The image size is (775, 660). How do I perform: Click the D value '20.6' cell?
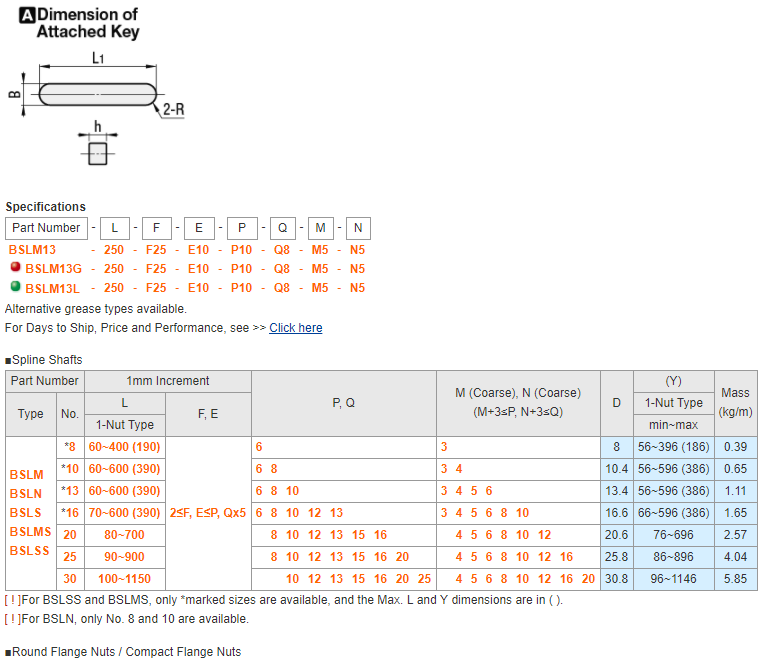(x=617, y=535)
